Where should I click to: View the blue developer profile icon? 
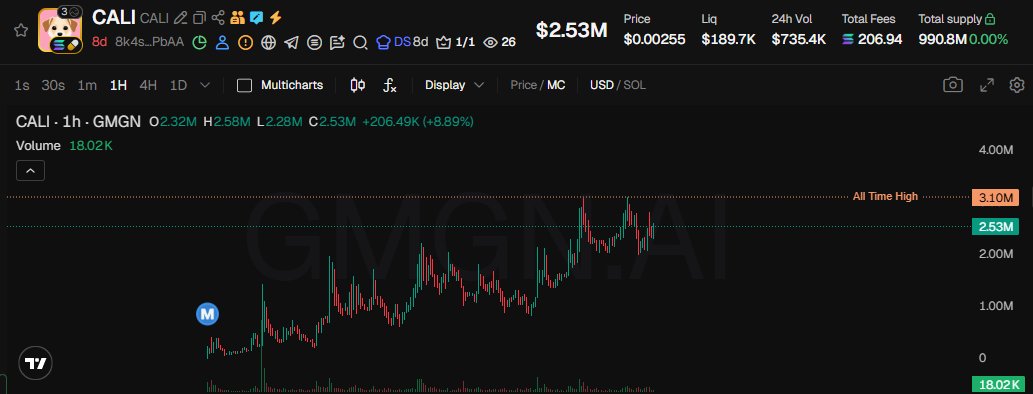(223, 43)
